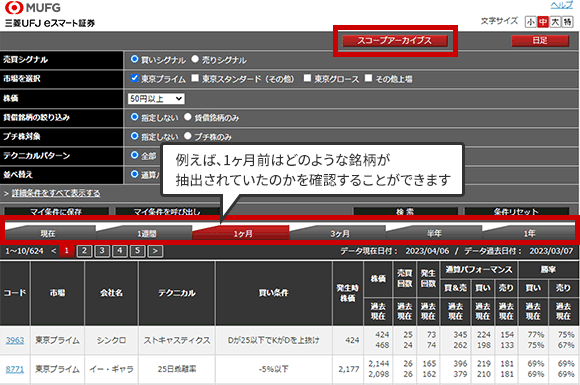This screenshot has width=580, height=385.
Task: Select the 売りシグナル radio button
Action: point(195,59)
